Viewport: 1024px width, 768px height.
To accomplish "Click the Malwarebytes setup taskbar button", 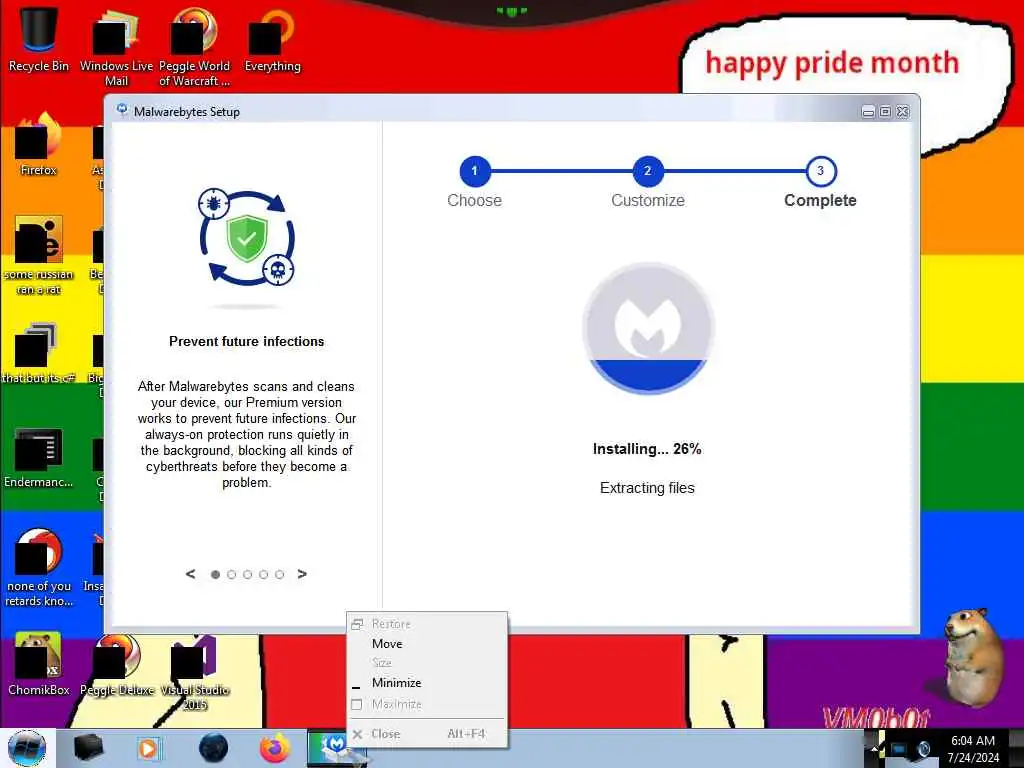I will pyautogui.click(x=337, y=748).
